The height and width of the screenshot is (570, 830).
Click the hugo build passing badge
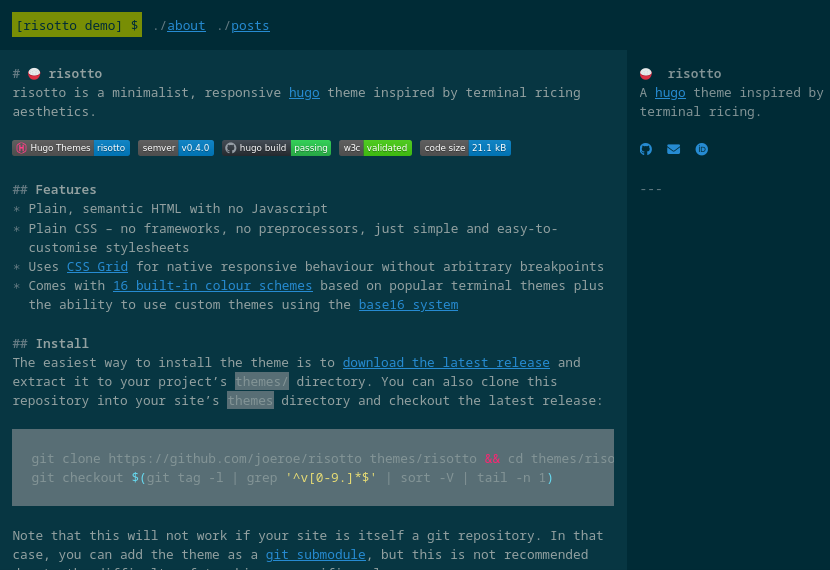276,148
